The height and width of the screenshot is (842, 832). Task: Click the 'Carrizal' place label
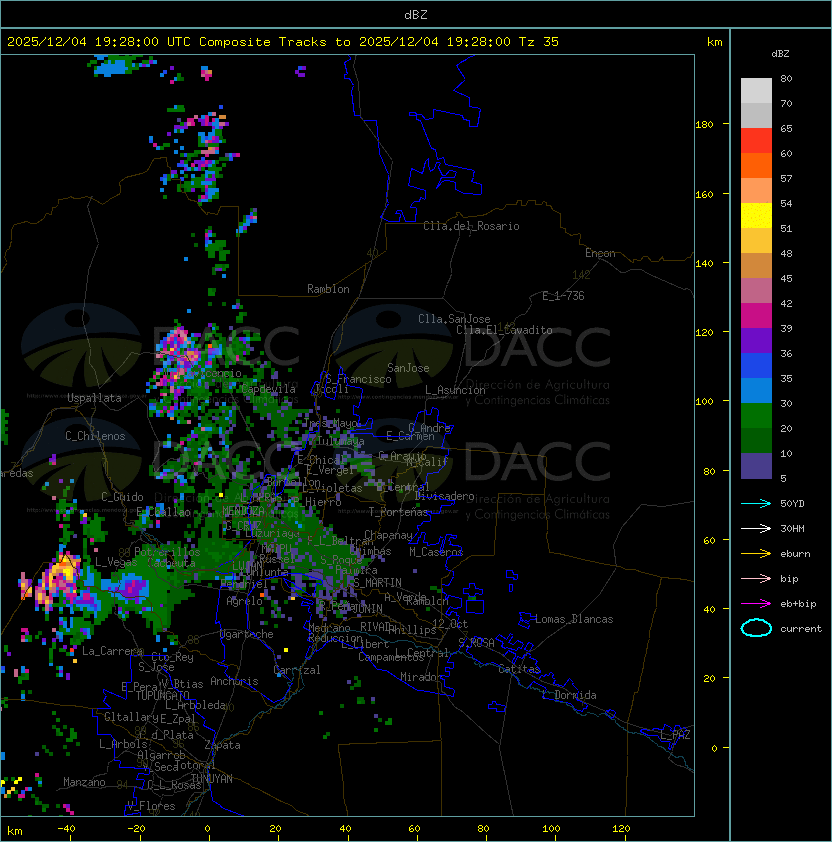[x=297, y=670]
